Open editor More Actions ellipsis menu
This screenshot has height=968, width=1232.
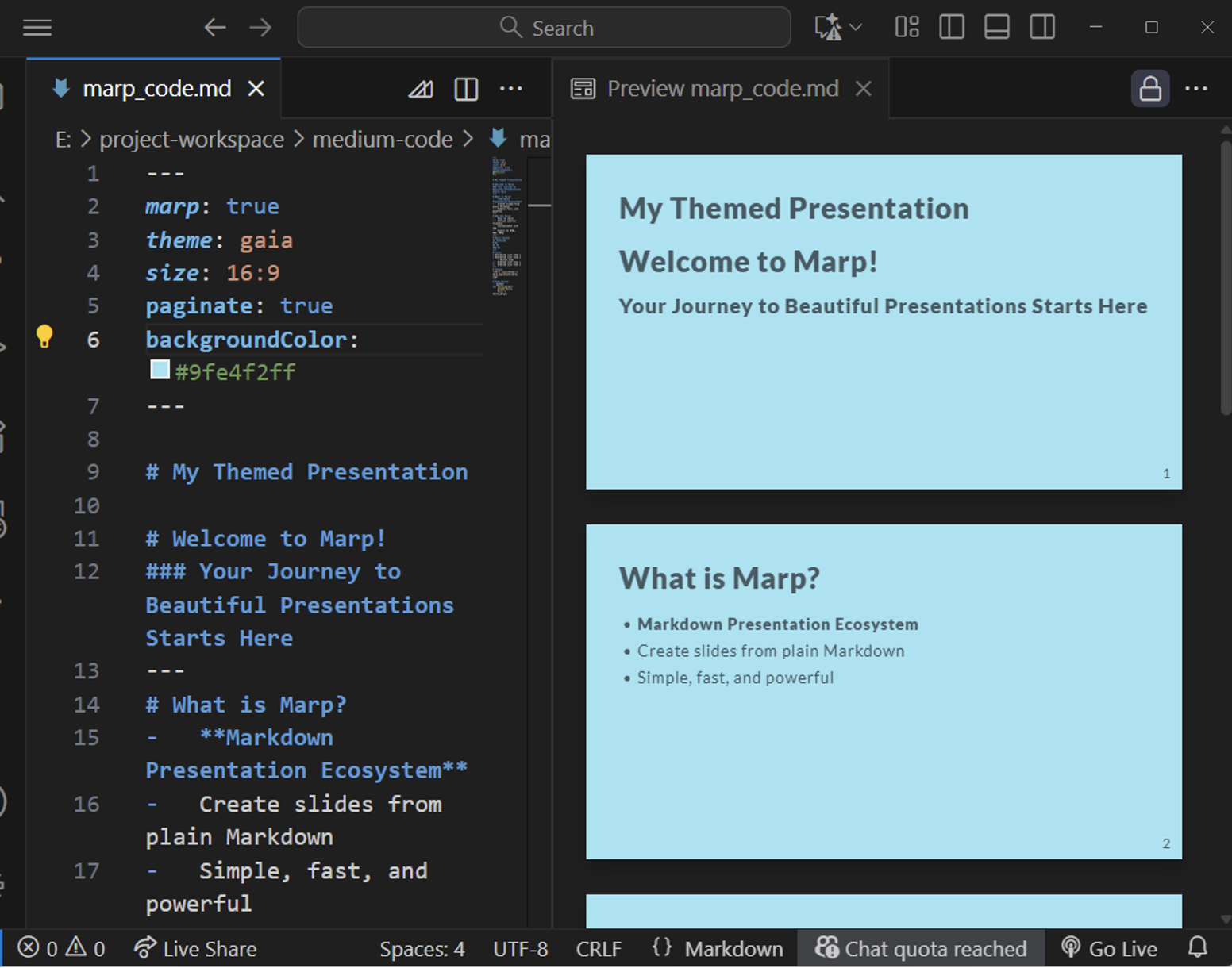[x=511, y=89]
